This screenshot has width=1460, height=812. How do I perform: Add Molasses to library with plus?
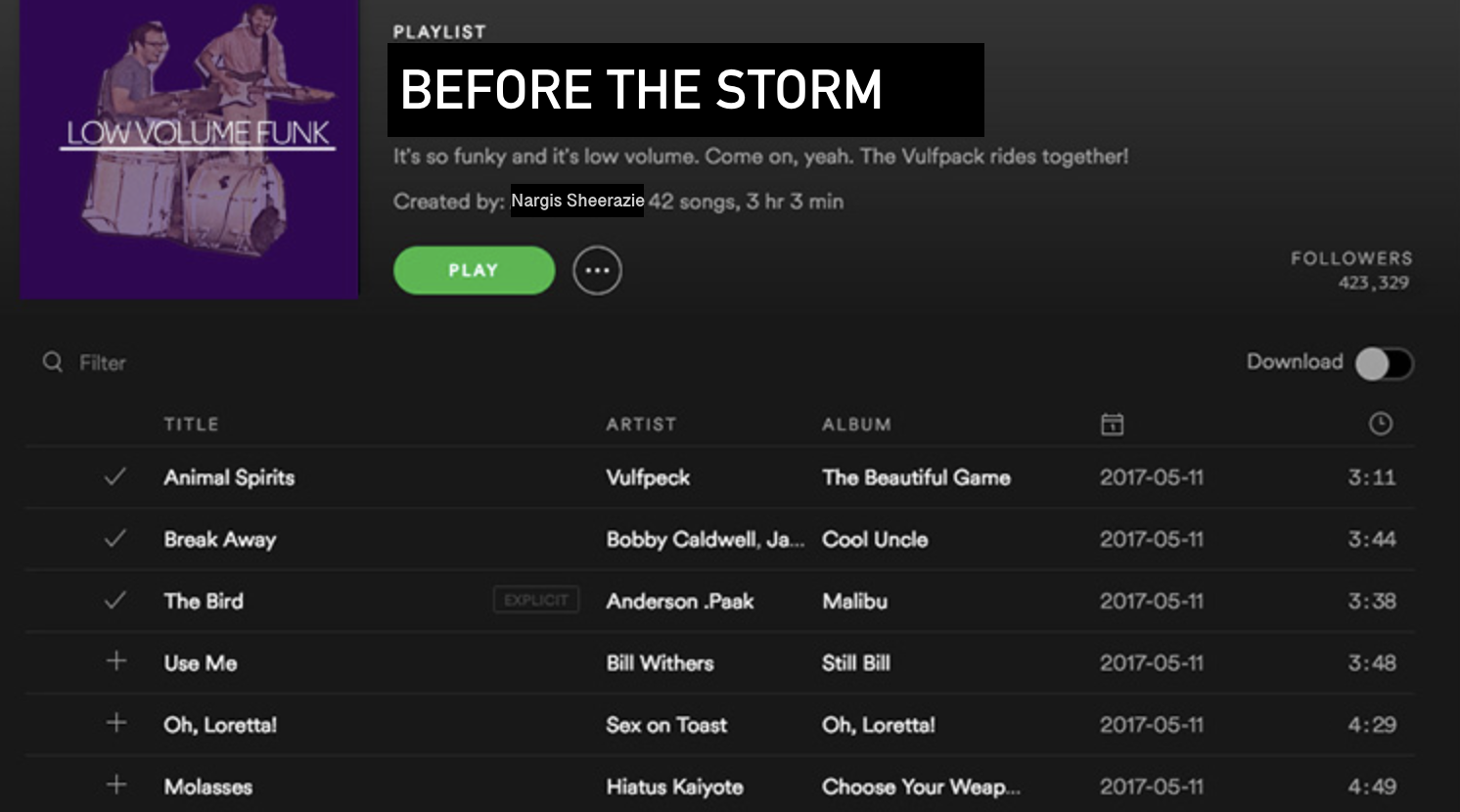pyautogui.click(x=115, y=785)
